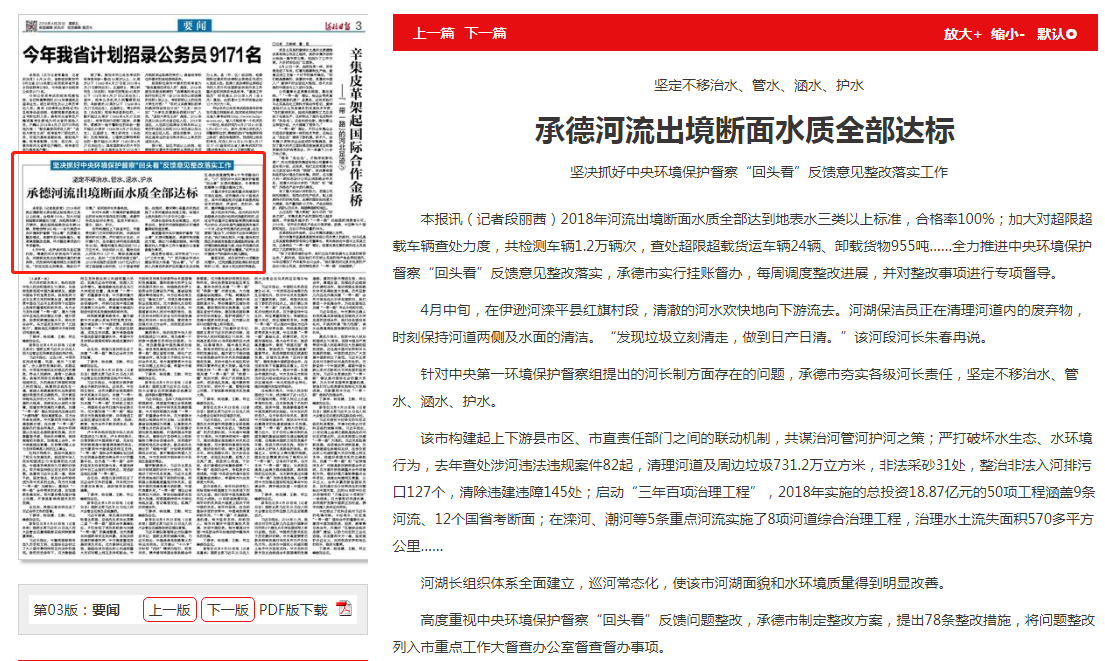The height and width of the screenshot is (661, 1105).
Task: Click the subtitle 坚定不移治水、管水、涵水、护水
Action: (744, 86)
